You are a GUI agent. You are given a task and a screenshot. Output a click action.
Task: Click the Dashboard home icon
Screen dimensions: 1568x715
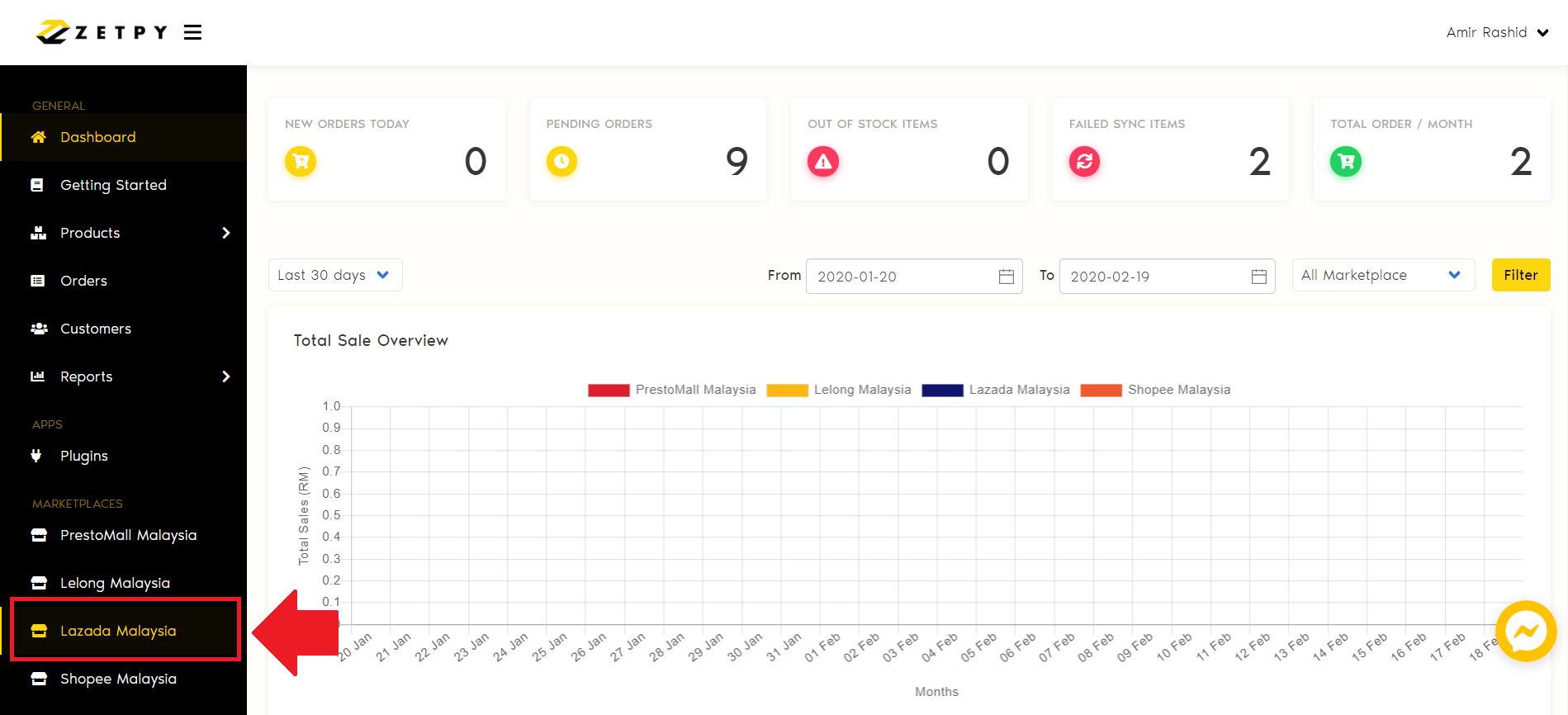coord(38,137)
